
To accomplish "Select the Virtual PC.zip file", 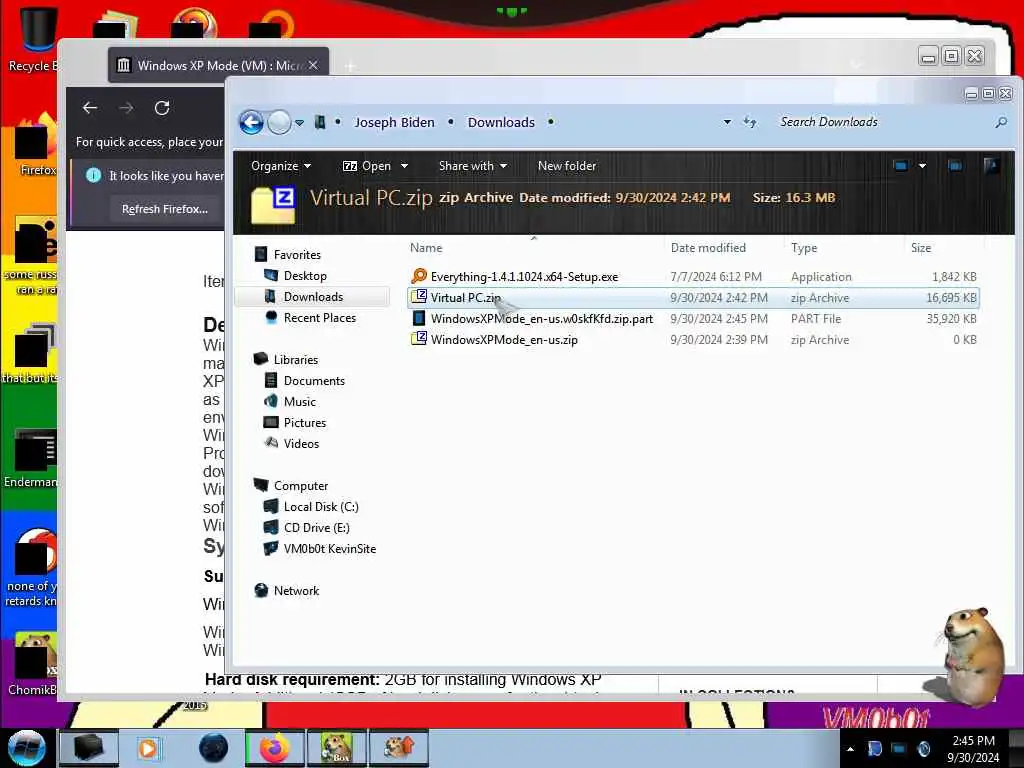I will (693, 298).
